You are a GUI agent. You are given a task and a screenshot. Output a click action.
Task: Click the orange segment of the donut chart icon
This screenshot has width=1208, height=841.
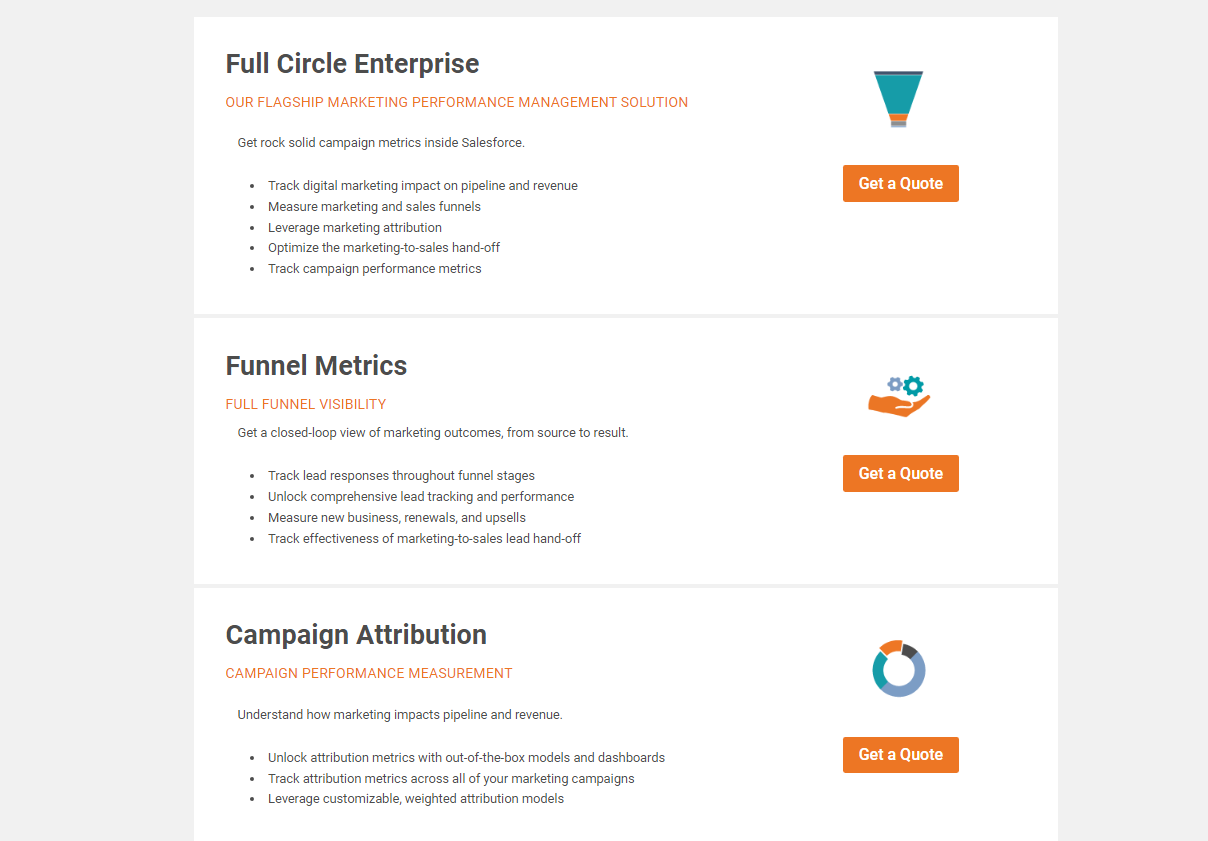[x=891, y=648]
